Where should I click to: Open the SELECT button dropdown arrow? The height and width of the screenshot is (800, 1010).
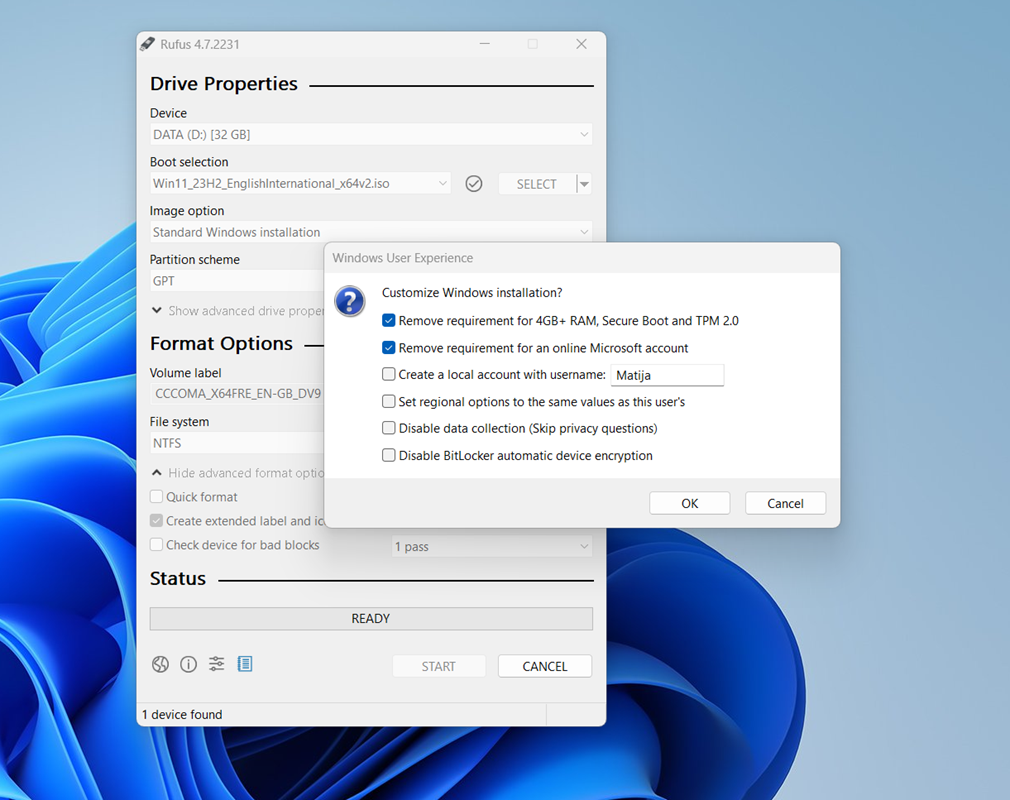[x=584, y=184]
